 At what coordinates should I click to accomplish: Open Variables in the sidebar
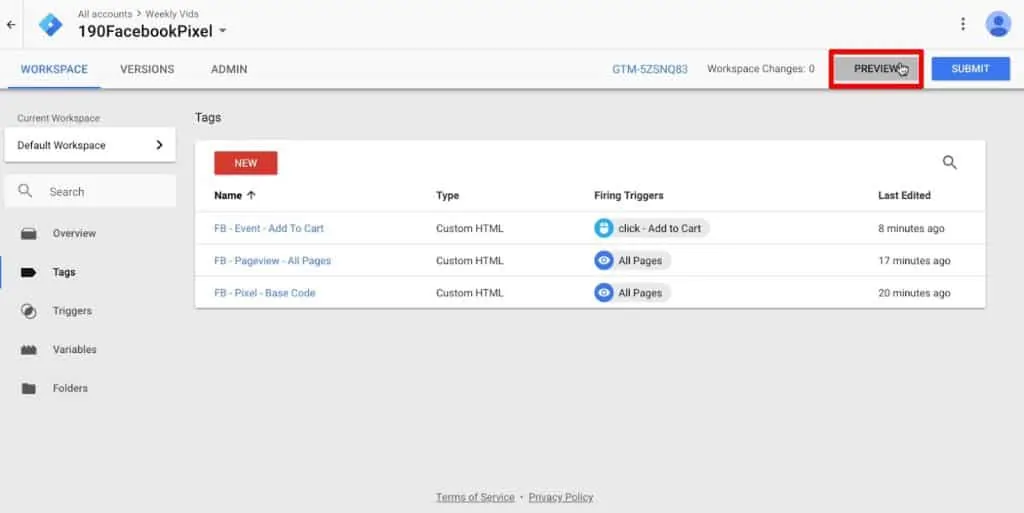[x=74, y=349]
